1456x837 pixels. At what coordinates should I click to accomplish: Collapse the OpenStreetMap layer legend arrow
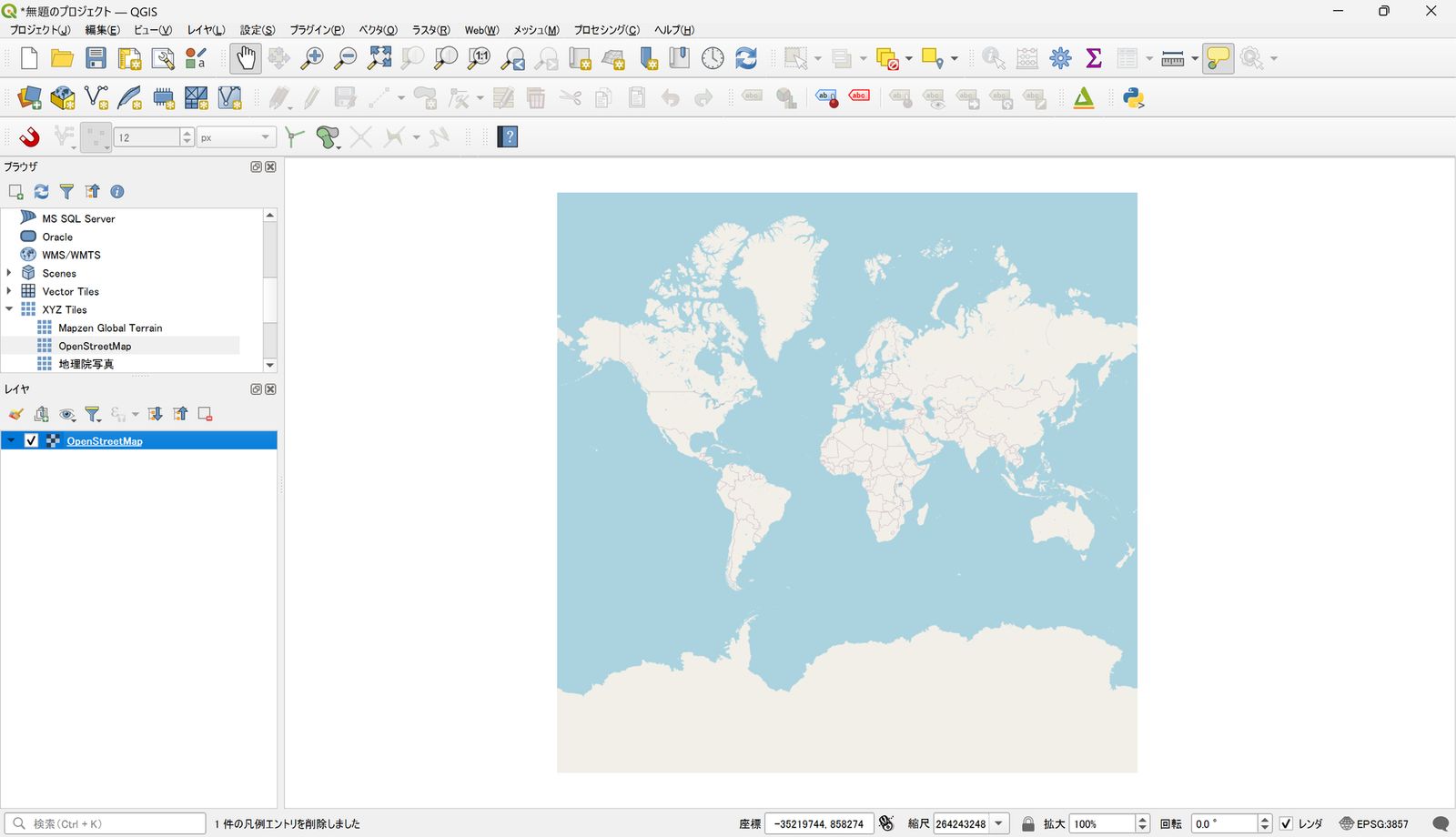(x=11, y=440)
